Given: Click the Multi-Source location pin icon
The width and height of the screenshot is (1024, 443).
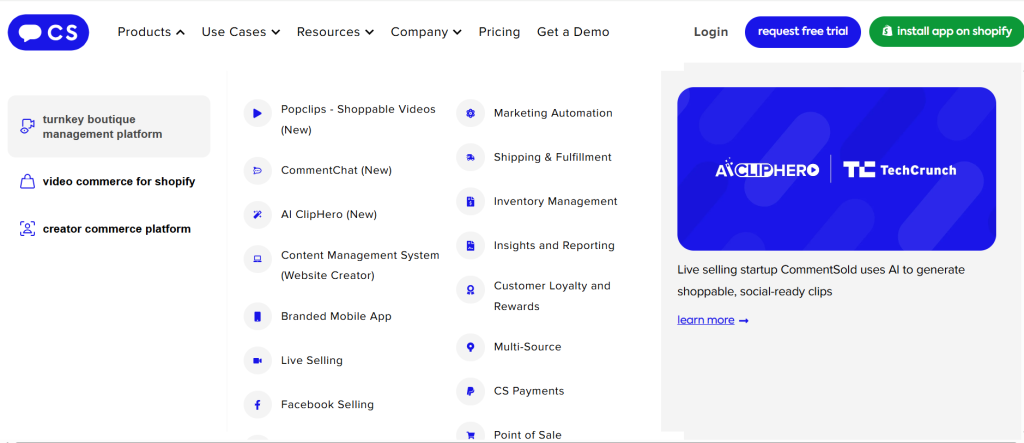Looking at the screenshot, I should click(470, 347).
